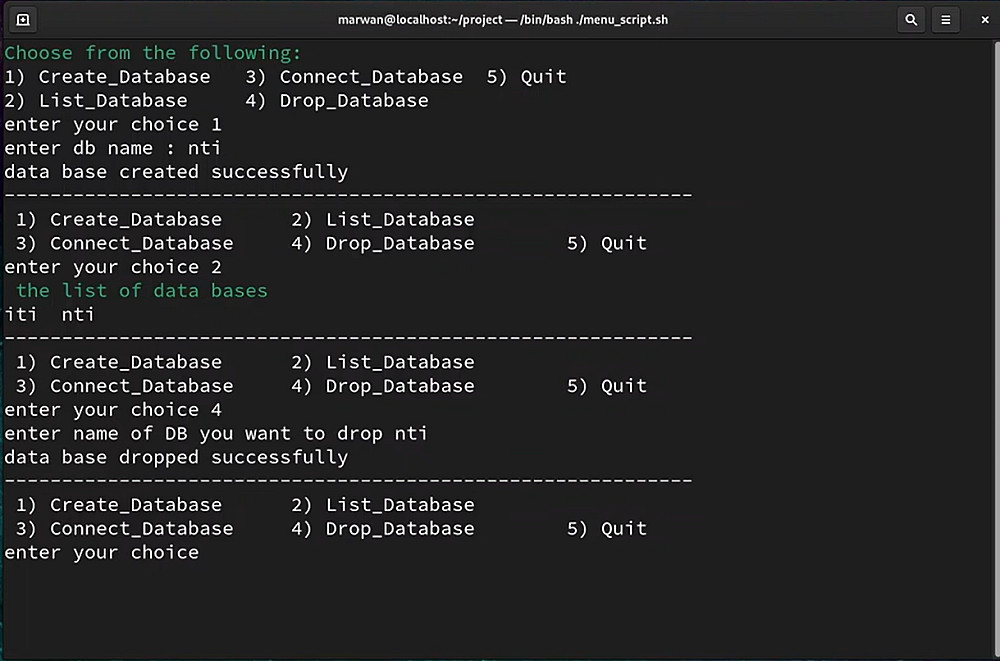Click the green "the list of data bases" text
This screenshot has width=1000, height=661.
(142, 291)
